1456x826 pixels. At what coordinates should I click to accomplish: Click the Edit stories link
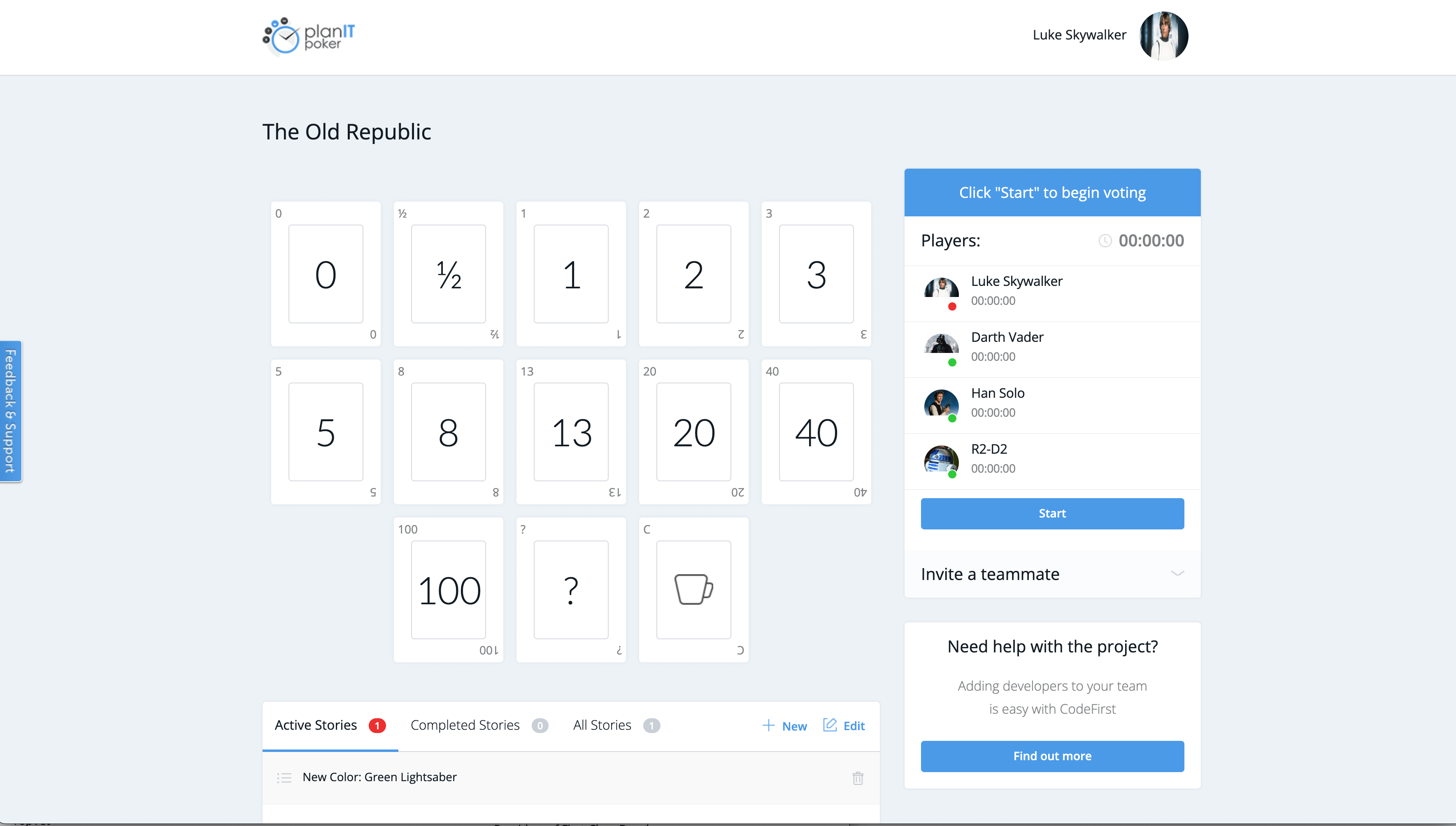(844, 726)
